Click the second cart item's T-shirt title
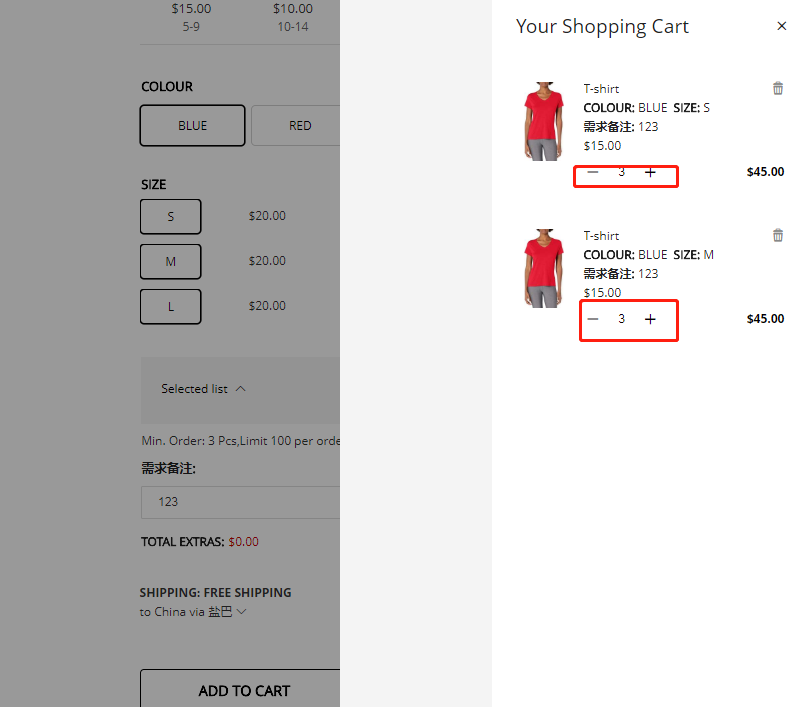 point(601,236)
